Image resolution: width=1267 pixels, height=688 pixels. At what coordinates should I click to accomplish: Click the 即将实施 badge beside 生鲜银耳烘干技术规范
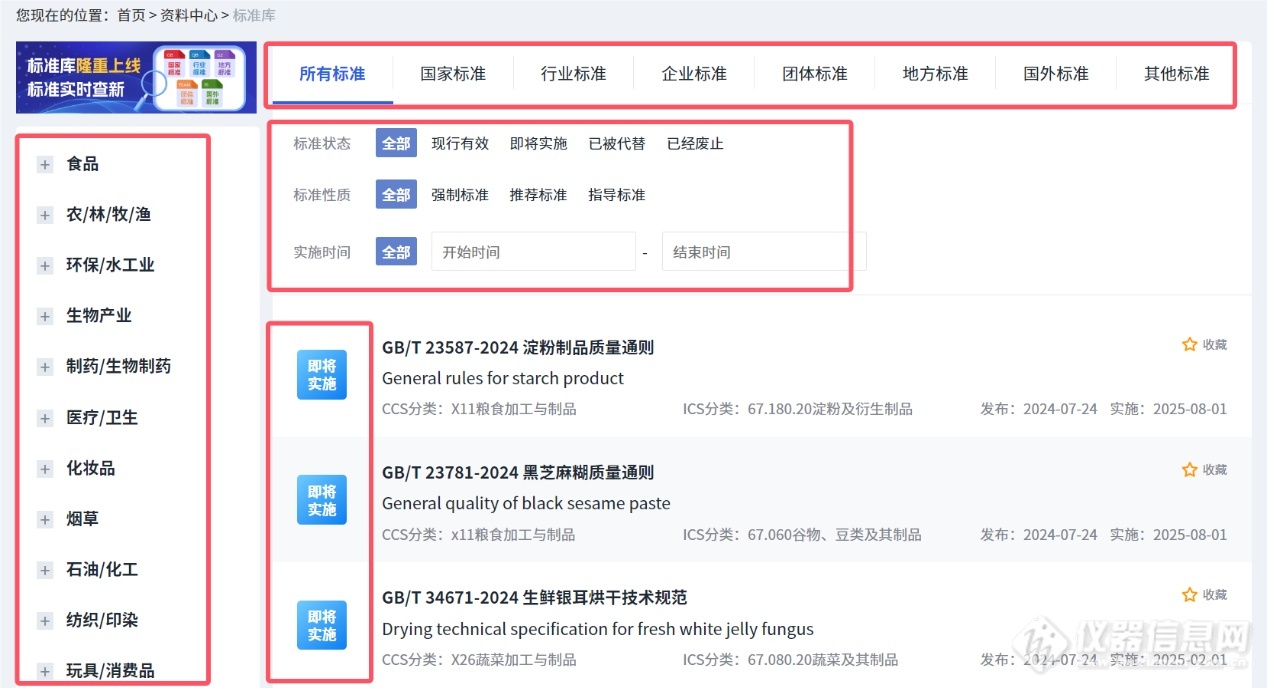322,626
